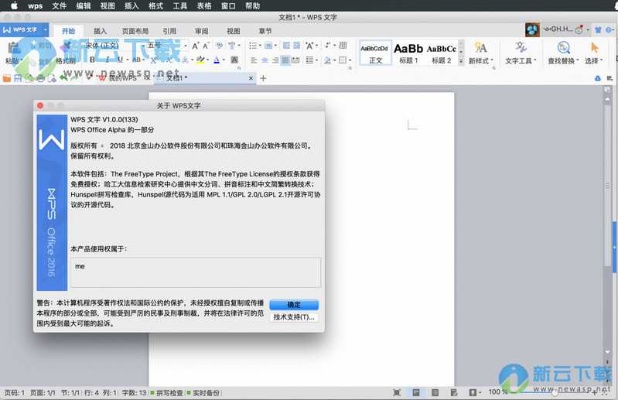Apply the 标题 2 heading style
Viewport: 618px width, 400px height.
441,52
